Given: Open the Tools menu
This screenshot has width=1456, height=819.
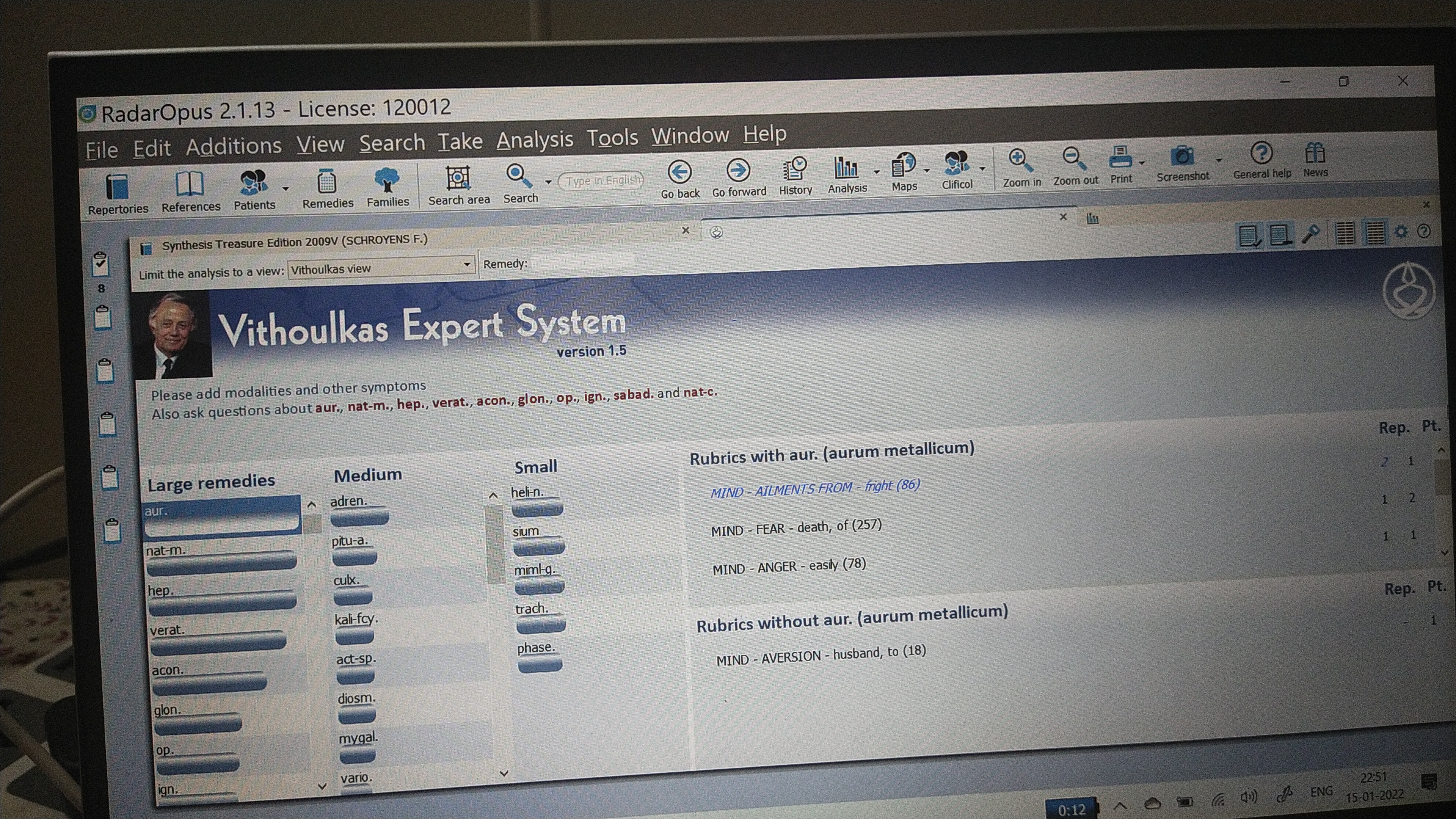Looking at the screenshot, I should point(612,137).
